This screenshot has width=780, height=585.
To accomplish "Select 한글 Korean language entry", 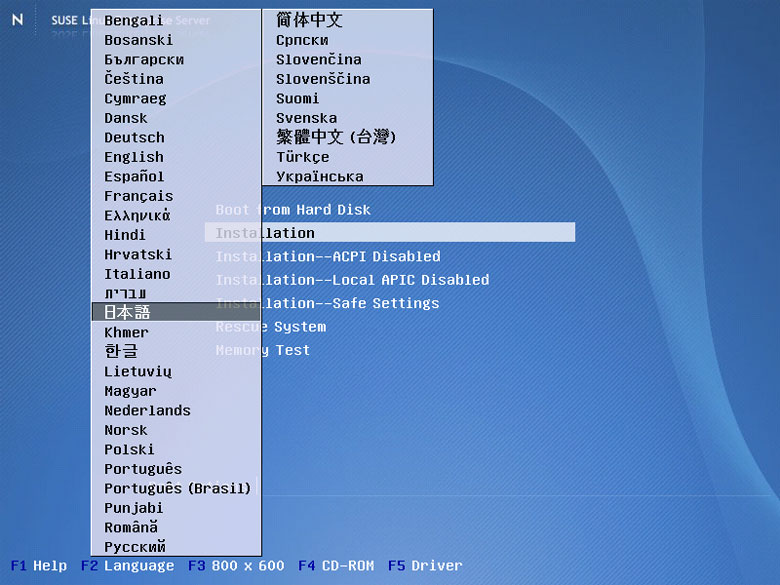I will [120, 351].
